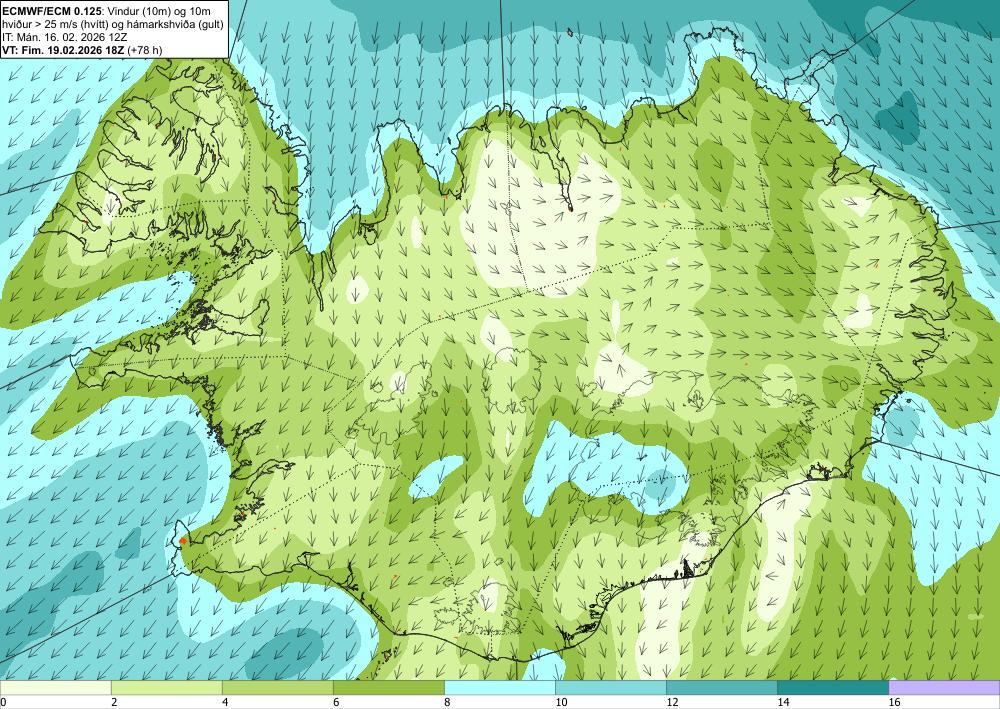The width and height of the screenshot is (1000, 709).
Task: Select the "IT: Mán. 16. 02. 2026 12Z" line
Action: point(66,38)
